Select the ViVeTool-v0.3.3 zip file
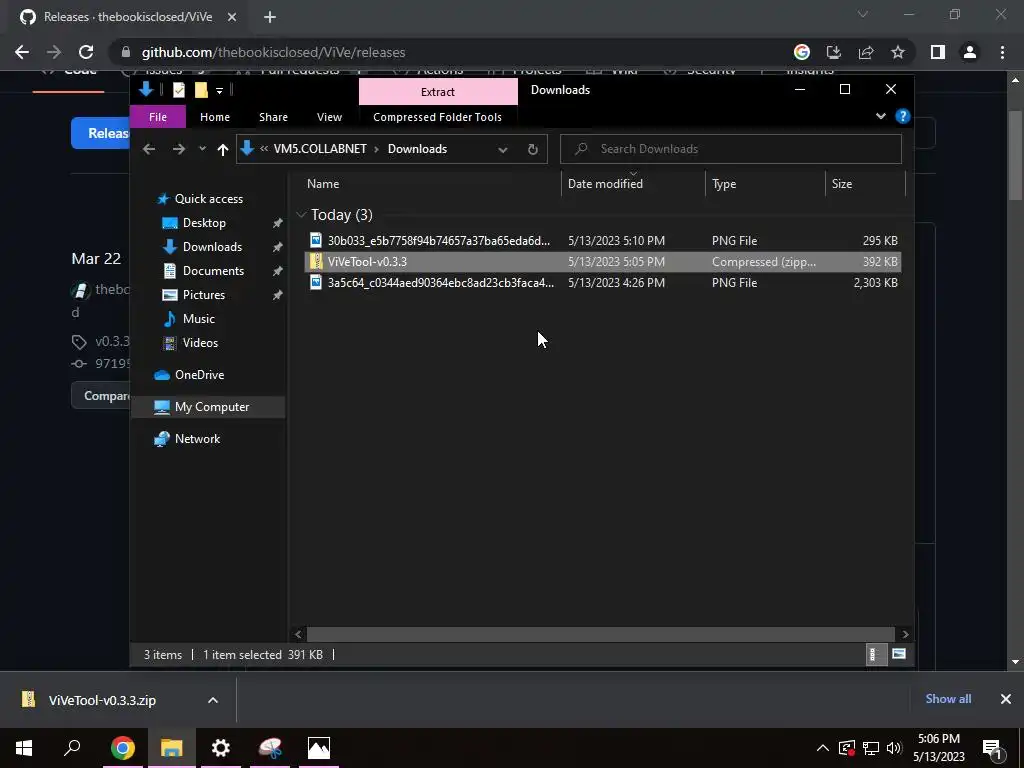1024x768 pixels. tap(603, 261)
